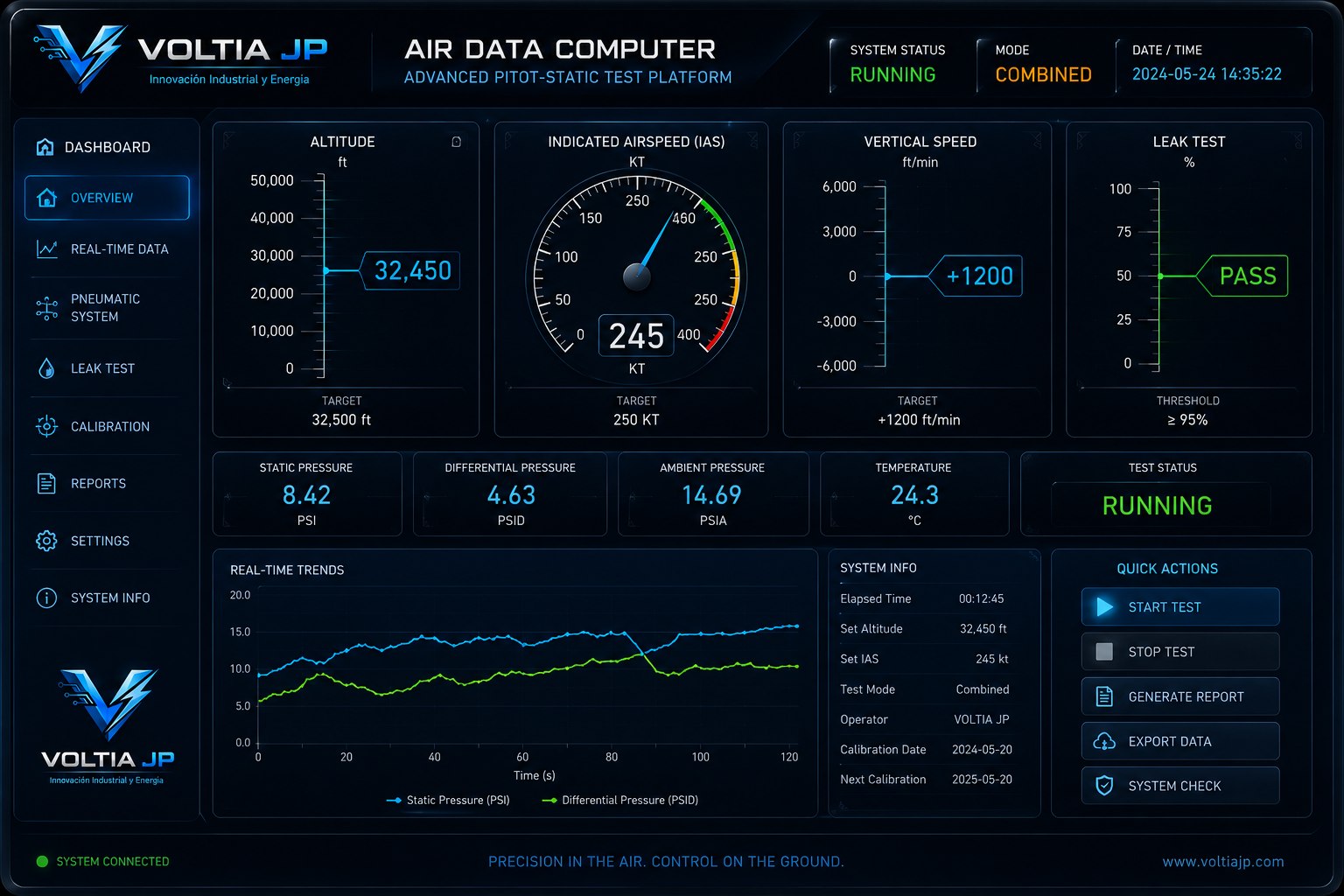The height and width of the screenshot is (896, 1344).
Task: Click the vertical speed target +1200 ft/min
Action: click(x=919, y=420)
